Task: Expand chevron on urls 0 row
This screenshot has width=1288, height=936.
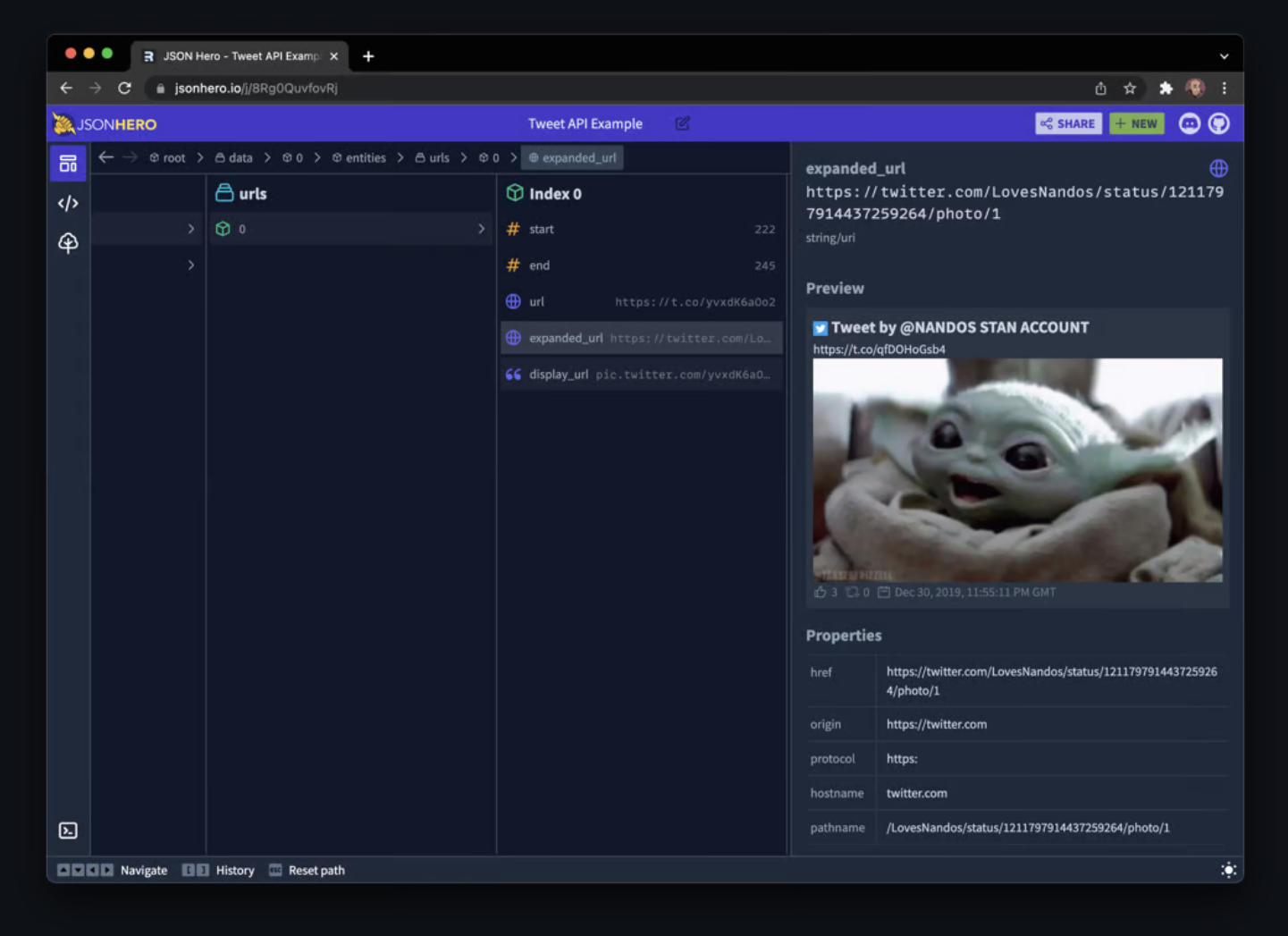Action: 481,229
